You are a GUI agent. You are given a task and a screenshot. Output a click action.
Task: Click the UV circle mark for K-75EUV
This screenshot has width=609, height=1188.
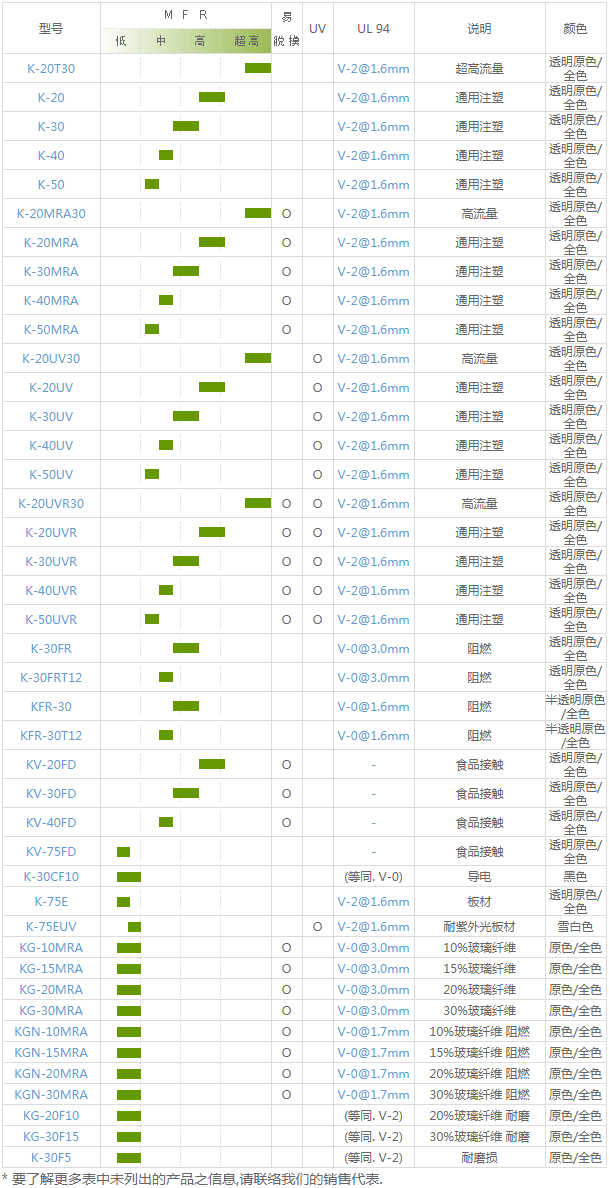pyautogui.click(x=317, y=927)
